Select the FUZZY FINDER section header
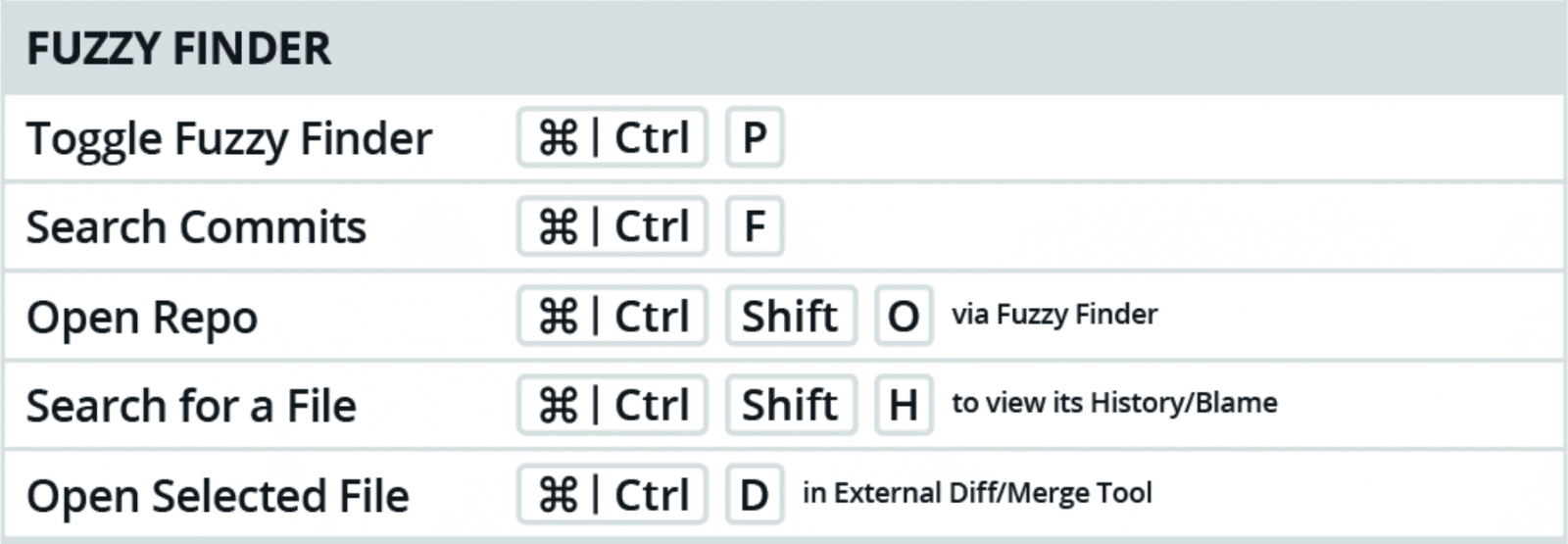The width and height of the screenshot is (1568, 544). coord(179,49)
